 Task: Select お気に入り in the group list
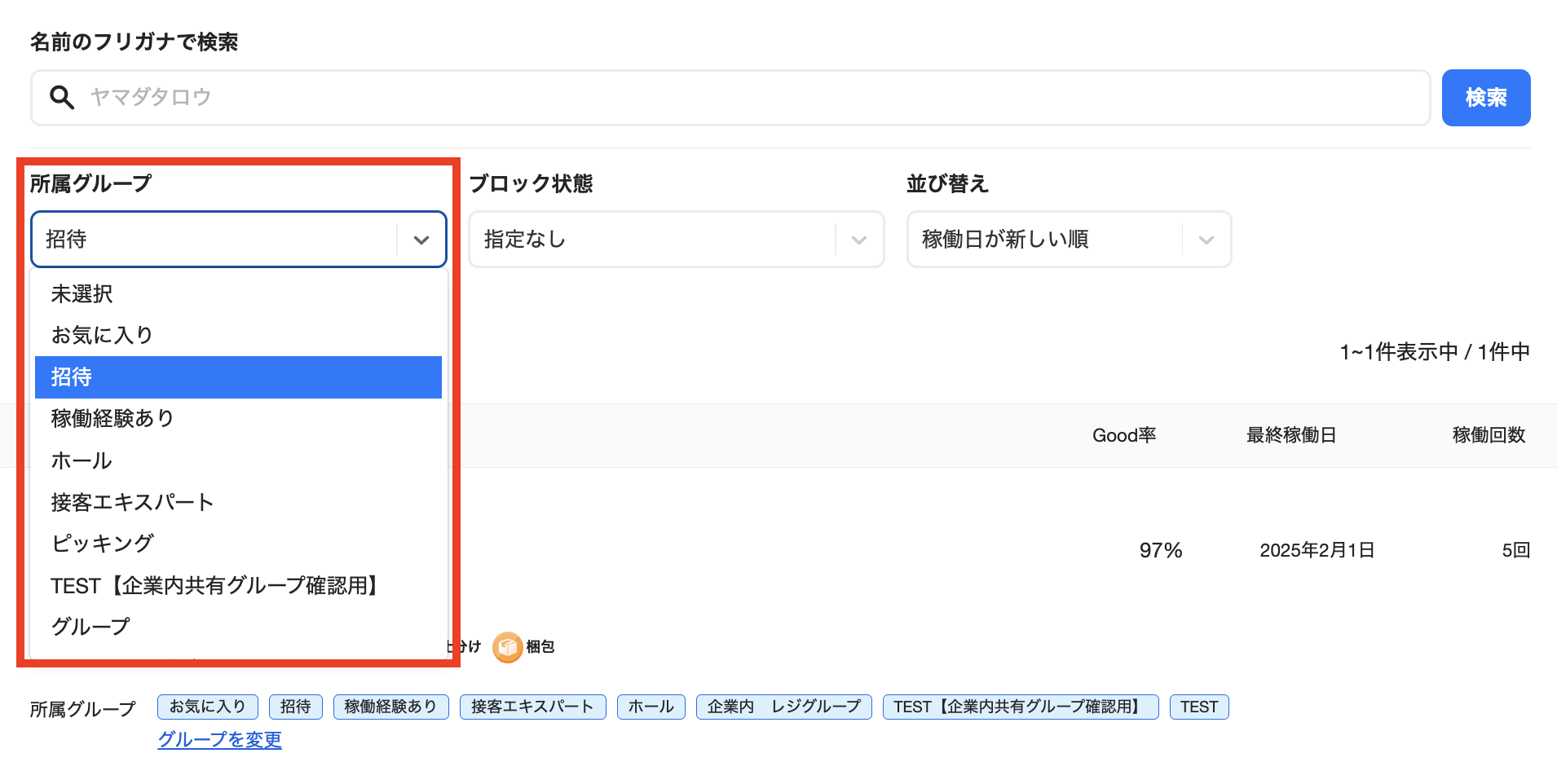click(x=238, y=335)
